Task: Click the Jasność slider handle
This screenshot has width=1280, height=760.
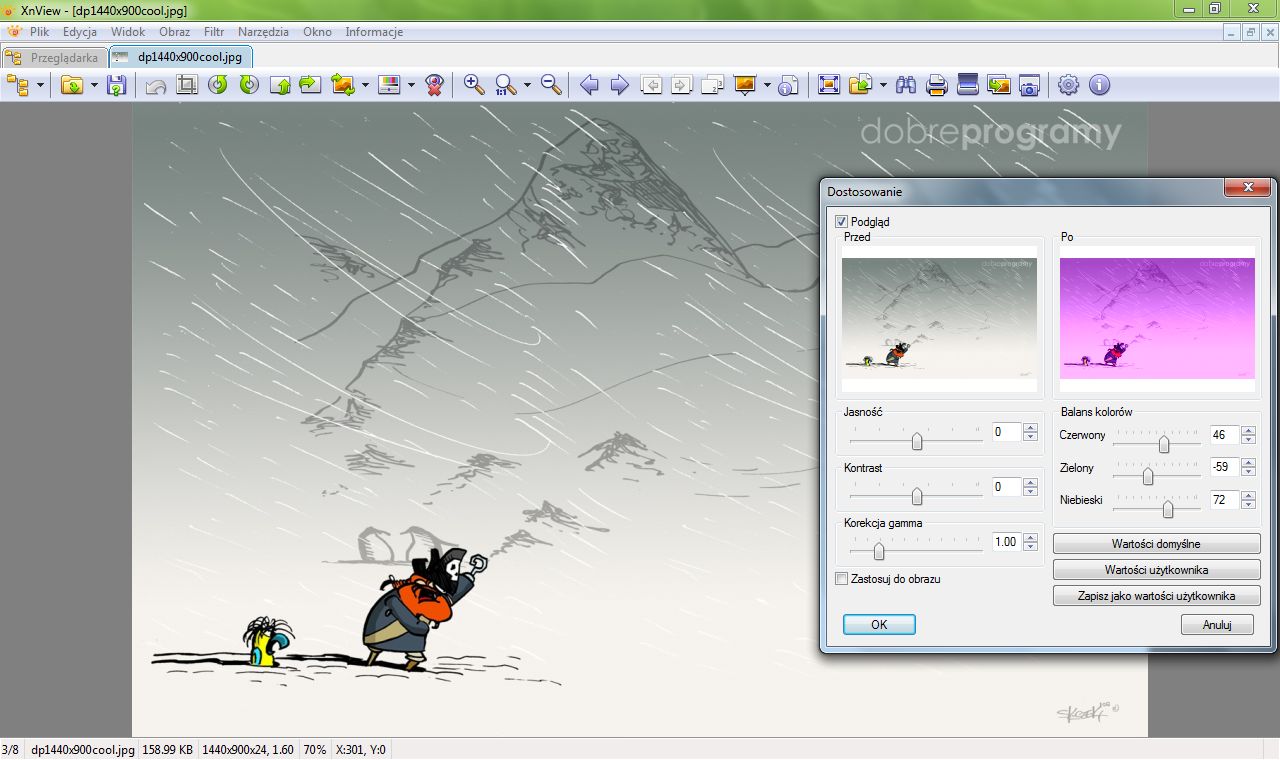Action: click(917, 441)
